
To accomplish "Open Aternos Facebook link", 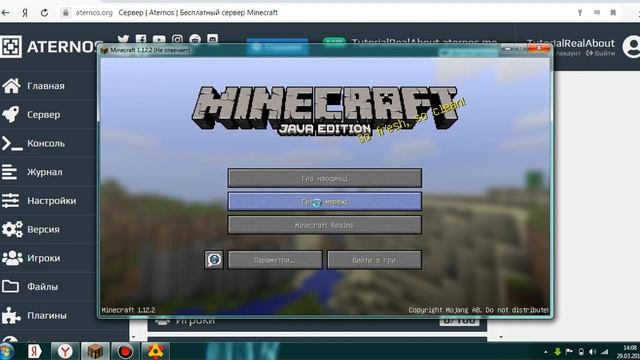I will (141, 39).
